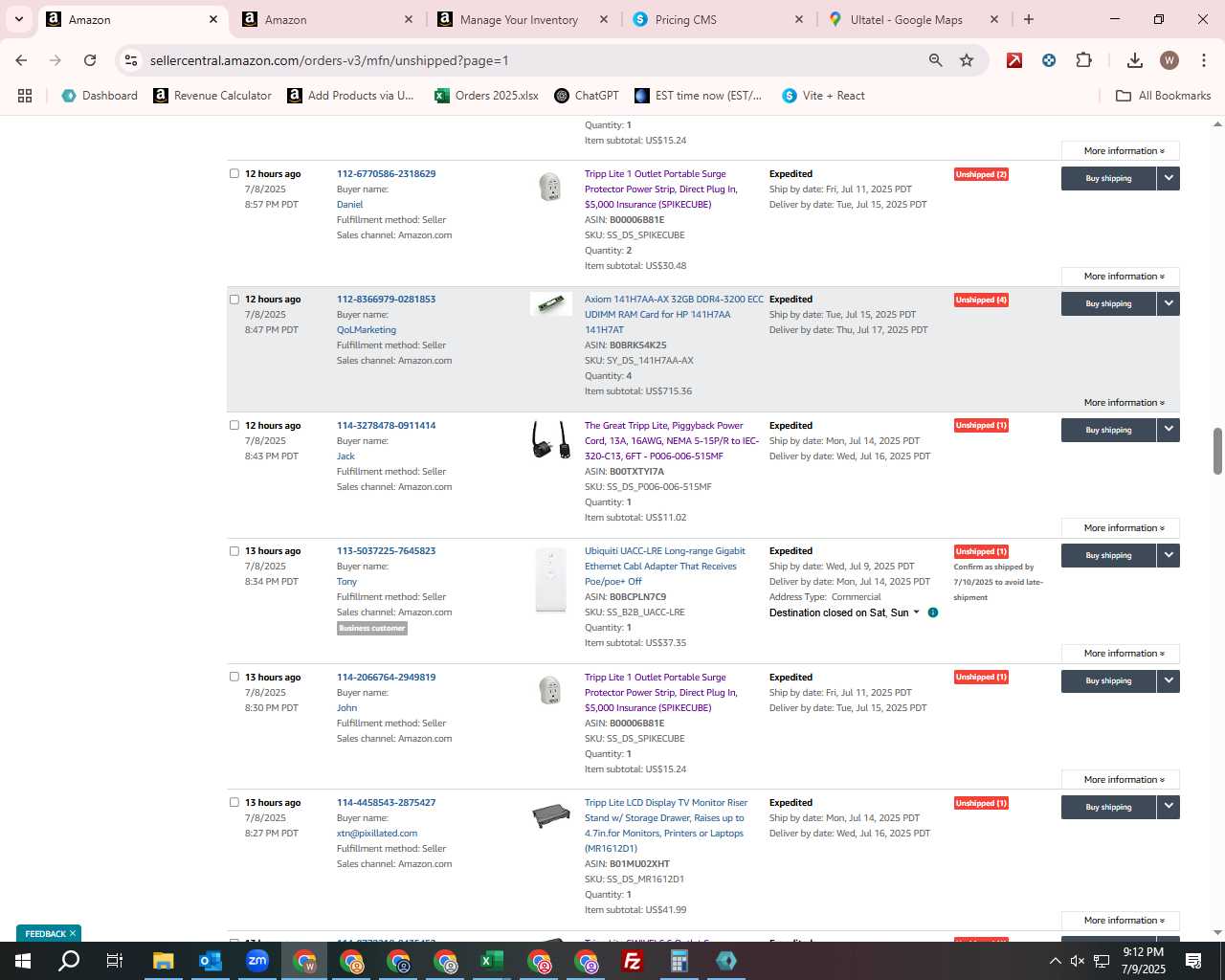This screenshot has height=980, width=1225.
Task: Open order link 114-3278478-0911414
Action: click(386, 425)
